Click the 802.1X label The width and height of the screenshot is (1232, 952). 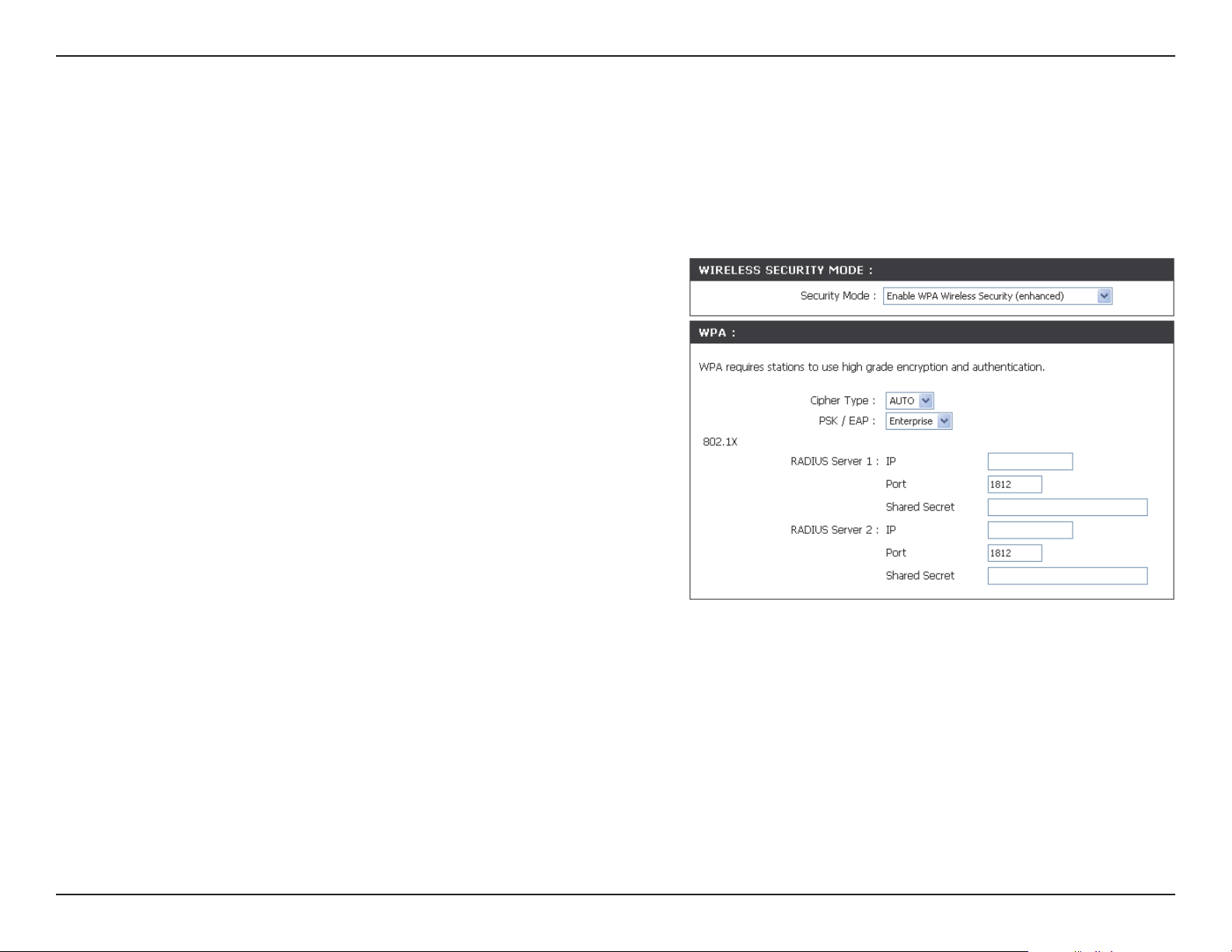(720, 441)
